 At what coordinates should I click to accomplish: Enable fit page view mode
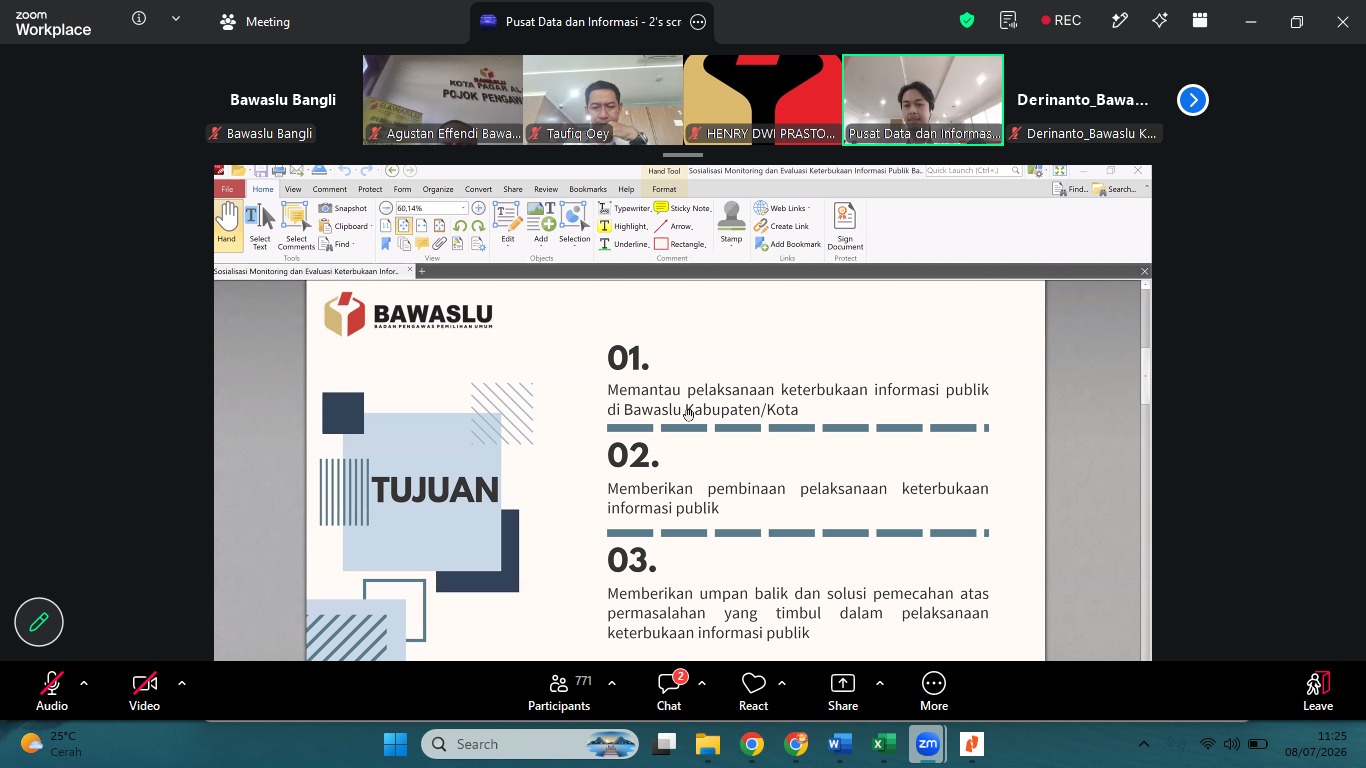coord(403,226)
